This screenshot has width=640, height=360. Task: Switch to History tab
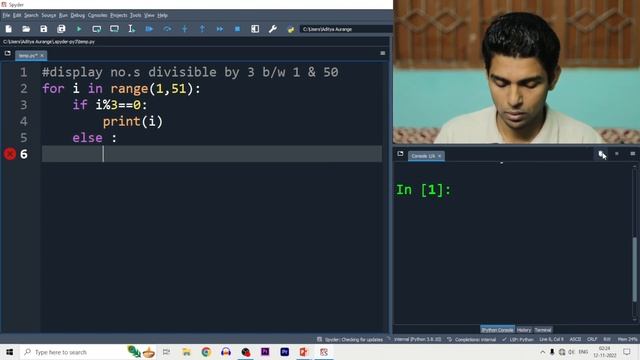pyautogui.click(x=524, y=330)
